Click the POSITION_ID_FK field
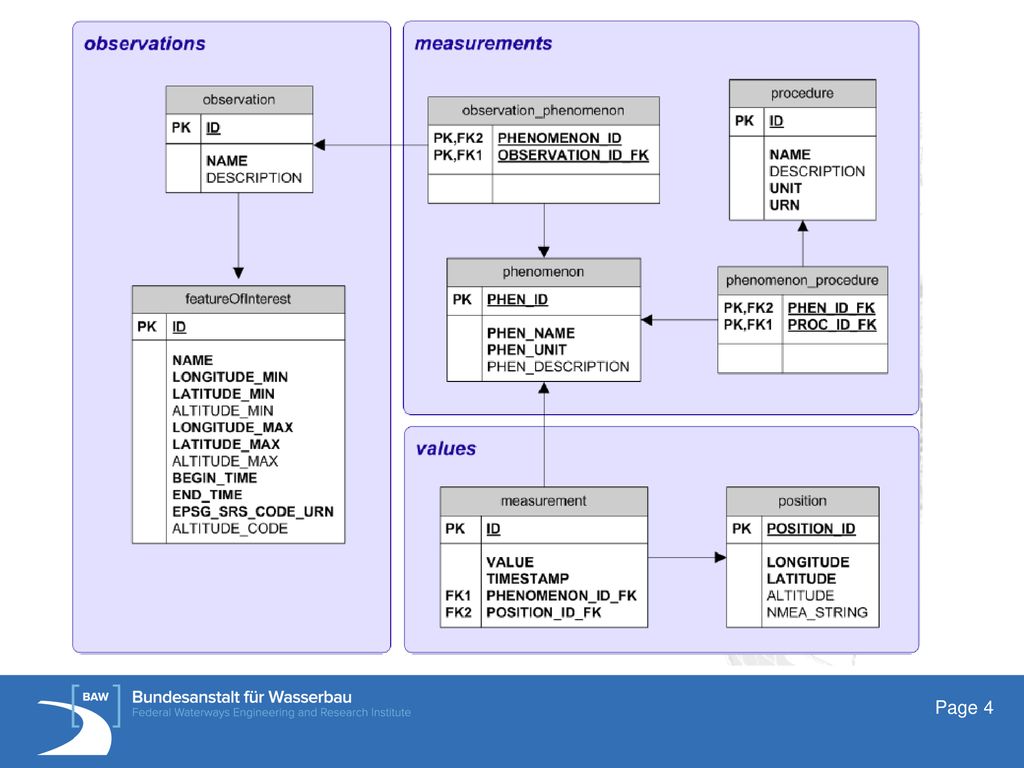The width and height of the screenshot is (1024, 768). 544,613
